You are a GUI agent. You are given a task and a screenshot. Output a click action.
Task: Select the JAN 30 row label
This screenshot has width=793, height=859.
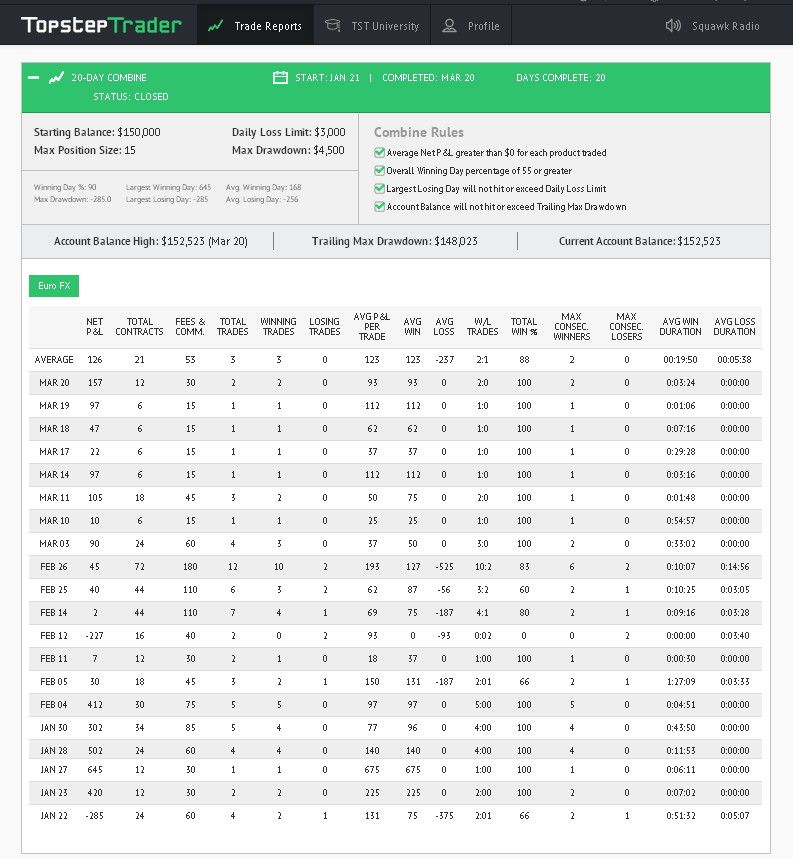[54, 728]
